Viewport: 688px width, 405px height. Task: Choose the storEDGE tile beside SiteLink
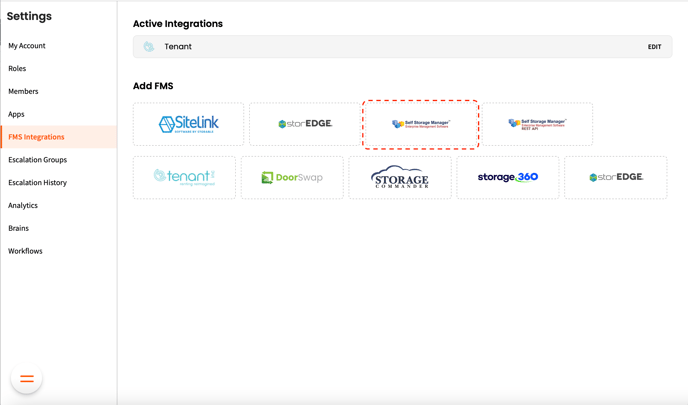[304, 124]
